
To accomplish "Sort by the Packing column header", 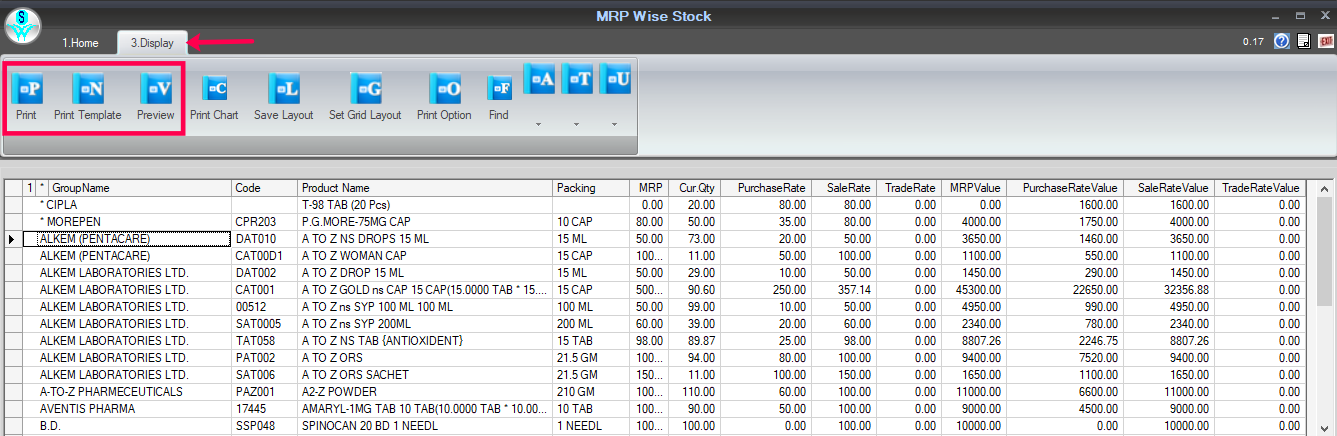I will coord(590,188).
